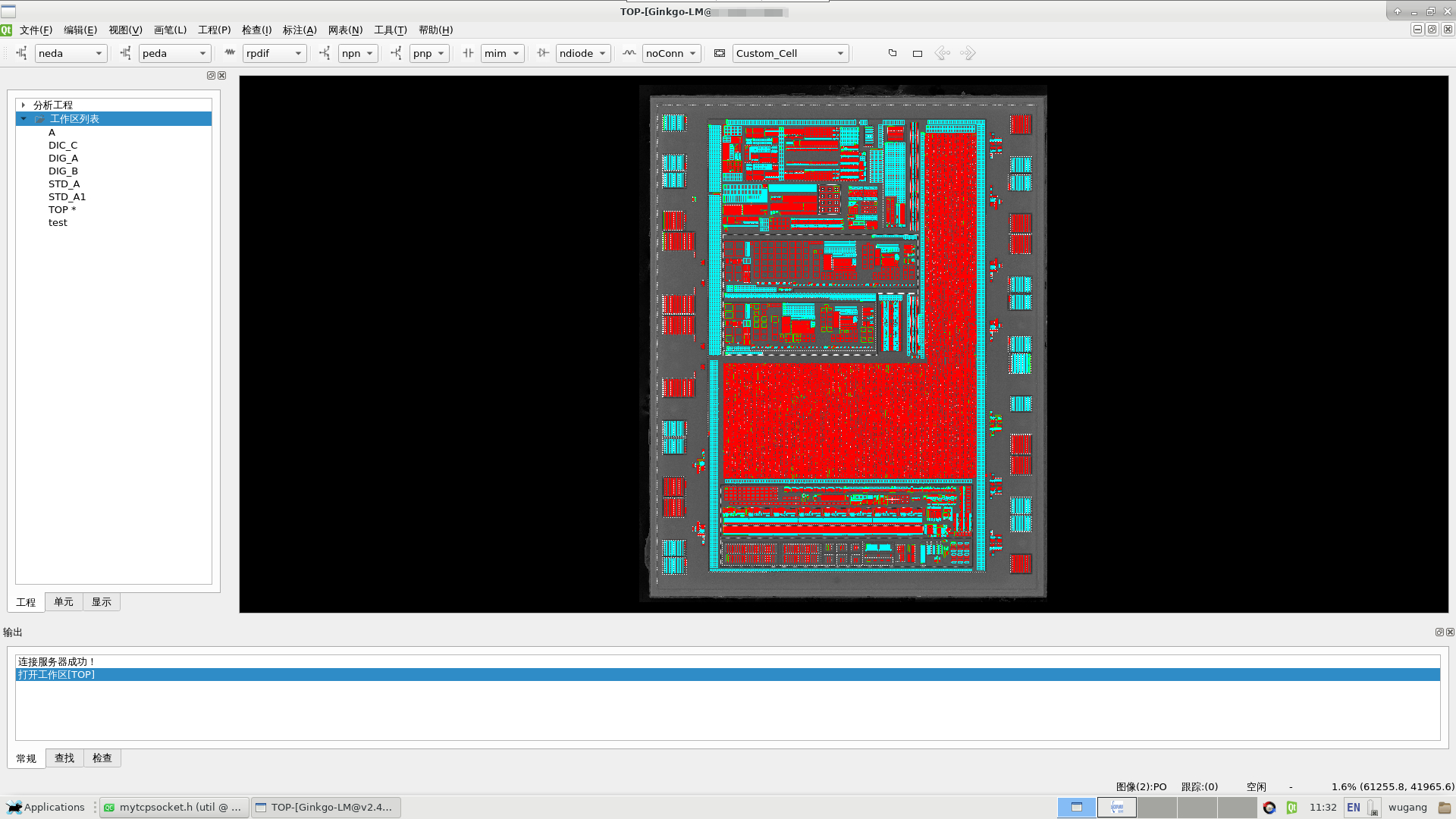Click the inductor icon beside noConn

629,53
